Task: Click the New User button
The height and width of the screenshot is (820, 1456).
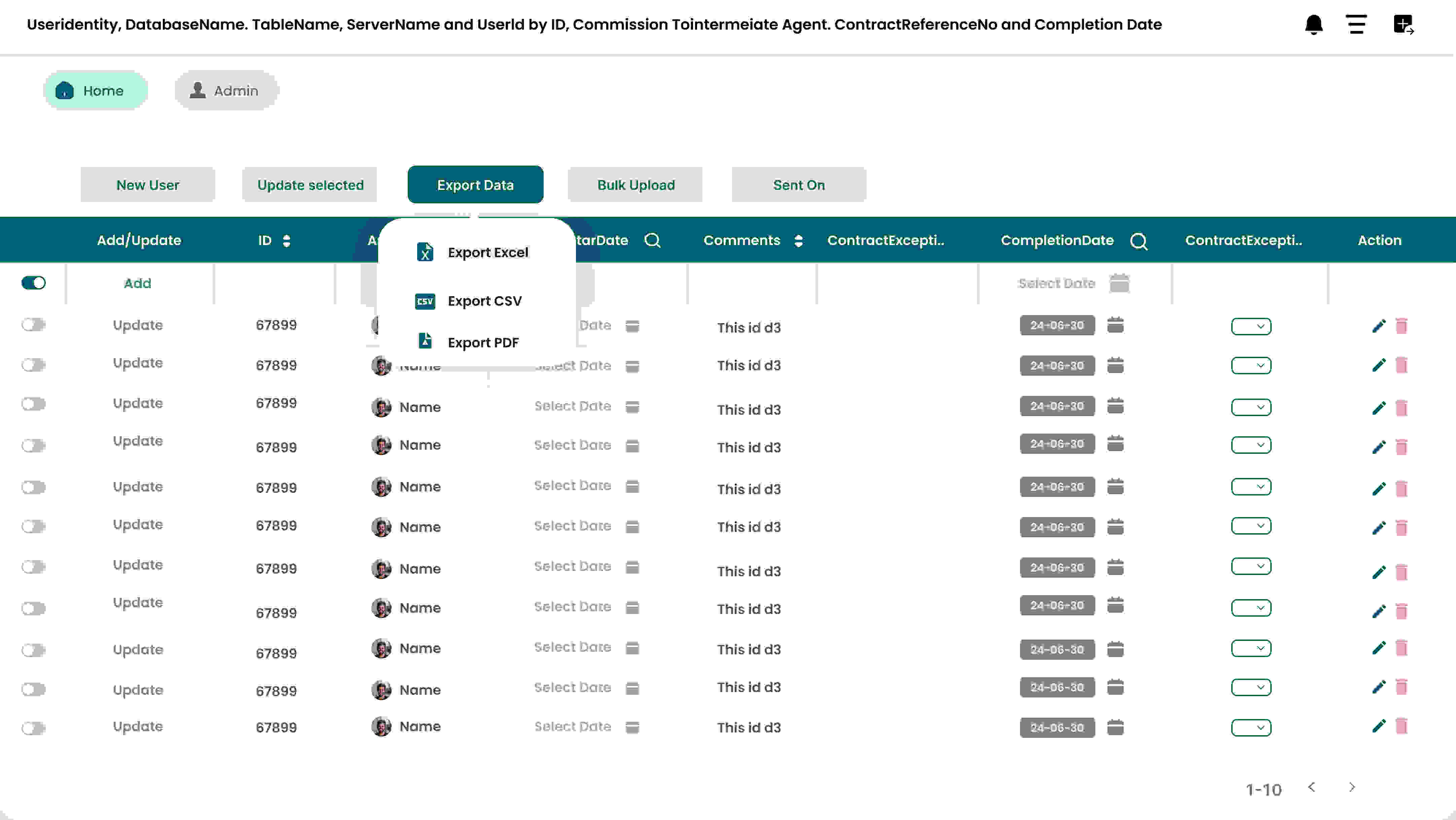Action: click(x=148, y=184)
